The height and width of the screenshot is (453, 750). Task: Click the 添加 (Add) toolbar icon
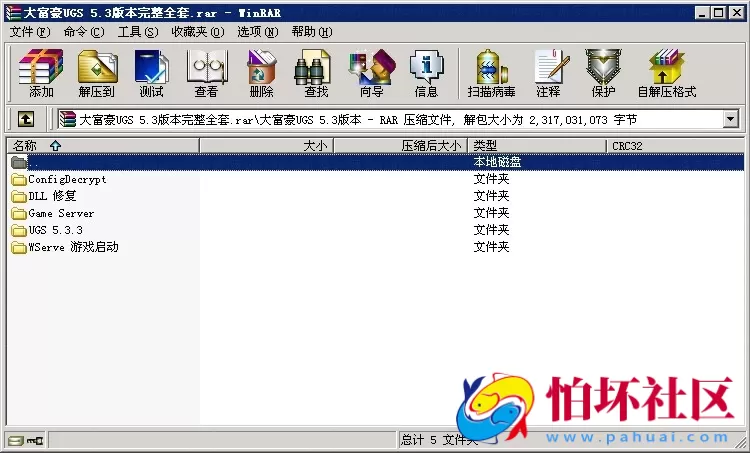[x=41, y=73]
